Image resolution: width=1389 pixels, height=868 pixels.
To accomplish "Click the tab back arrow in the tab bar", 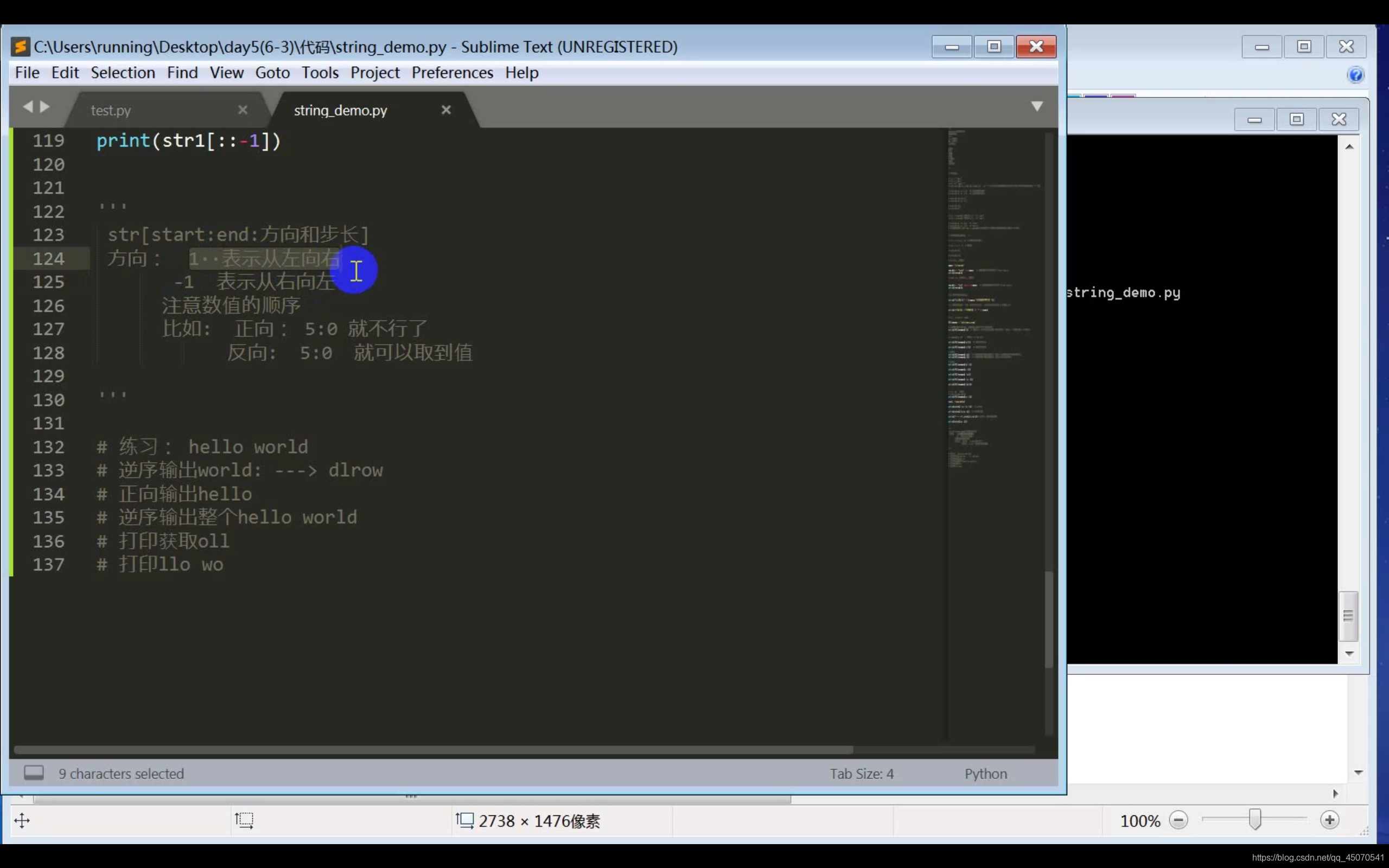I will (x=27, y=107).
